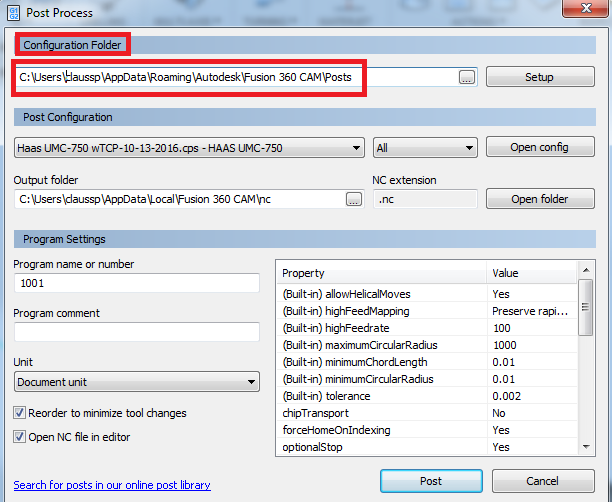Click the tolerance value 0.002
This screenshot has height=502, width=612.
532,396
